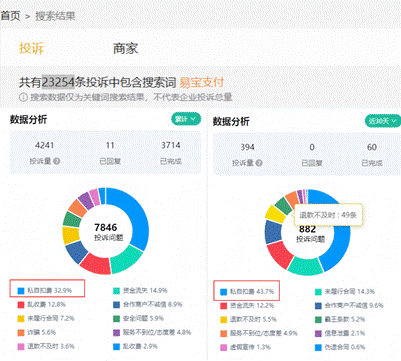Click the red swatch for 资金流失 12.2%
The height and width of the screenshot is (361, 401).
(x=224, y=306)
